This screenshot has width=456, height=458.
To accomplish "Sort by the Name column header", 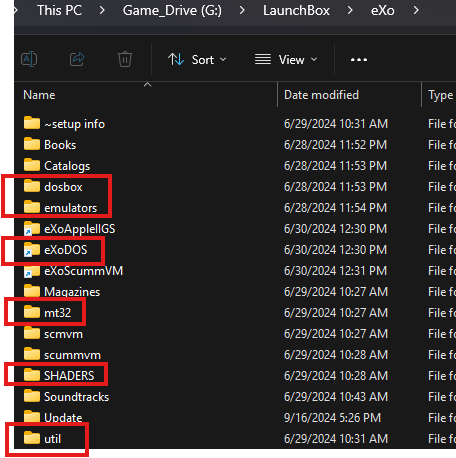I will click(x=39, y=95).
